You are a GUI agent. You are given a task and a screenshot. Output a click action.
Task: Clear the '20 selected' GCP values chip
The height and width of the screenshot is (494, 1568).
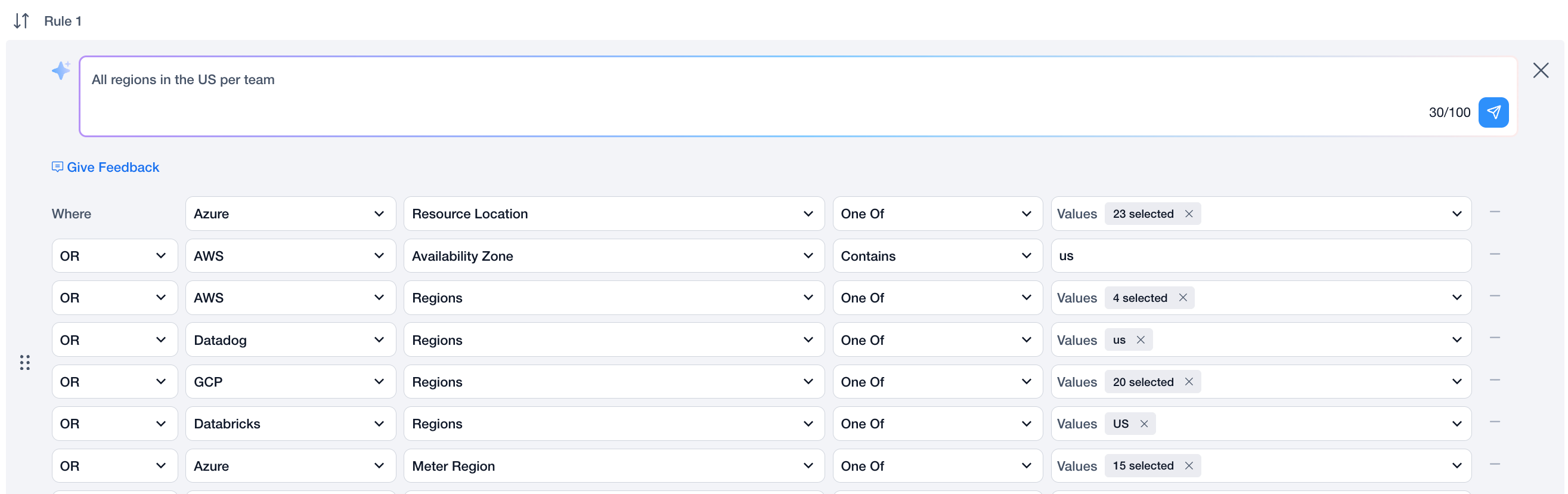point(1188,382)
